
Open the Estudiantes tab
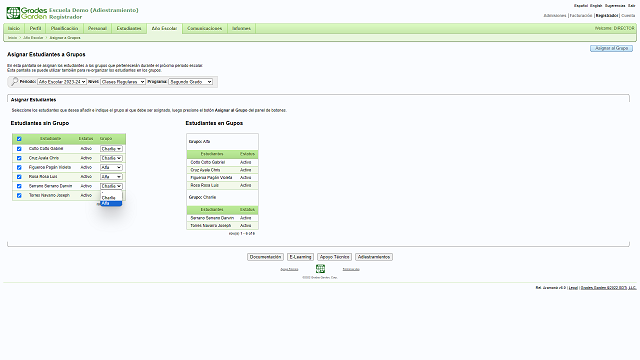pyautogui.click(x=129, y=29)
